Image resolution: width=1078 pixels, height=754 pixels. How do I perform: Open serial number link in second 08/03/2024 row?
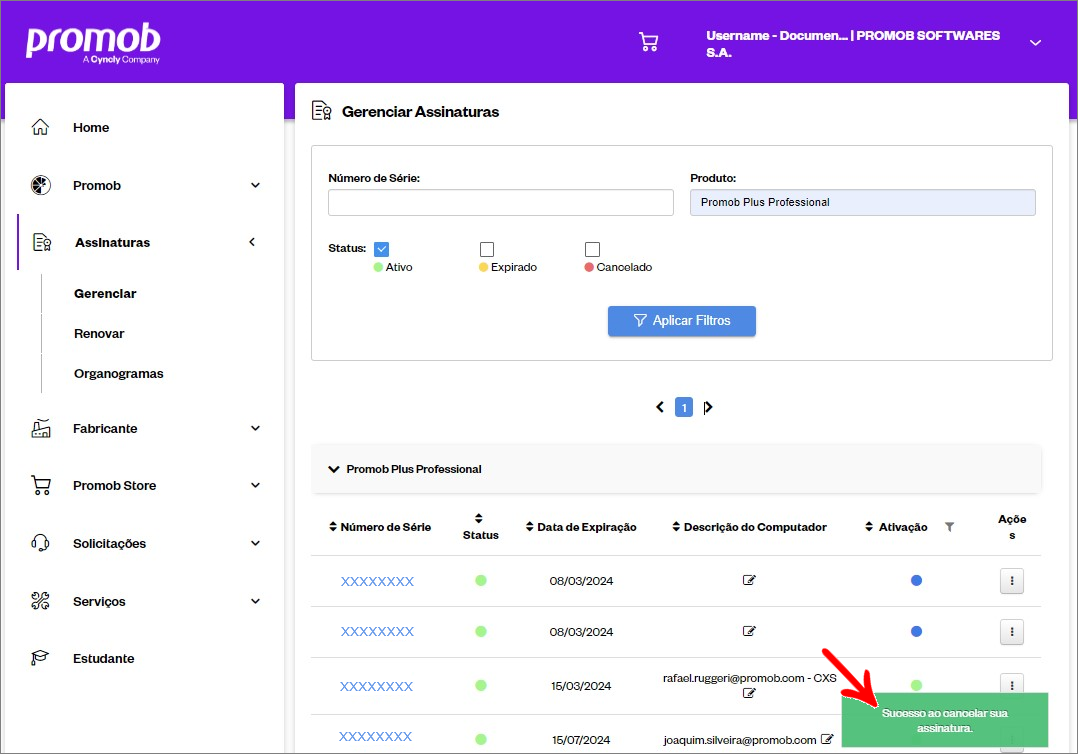pyautogui.click(x=377, y=632)
